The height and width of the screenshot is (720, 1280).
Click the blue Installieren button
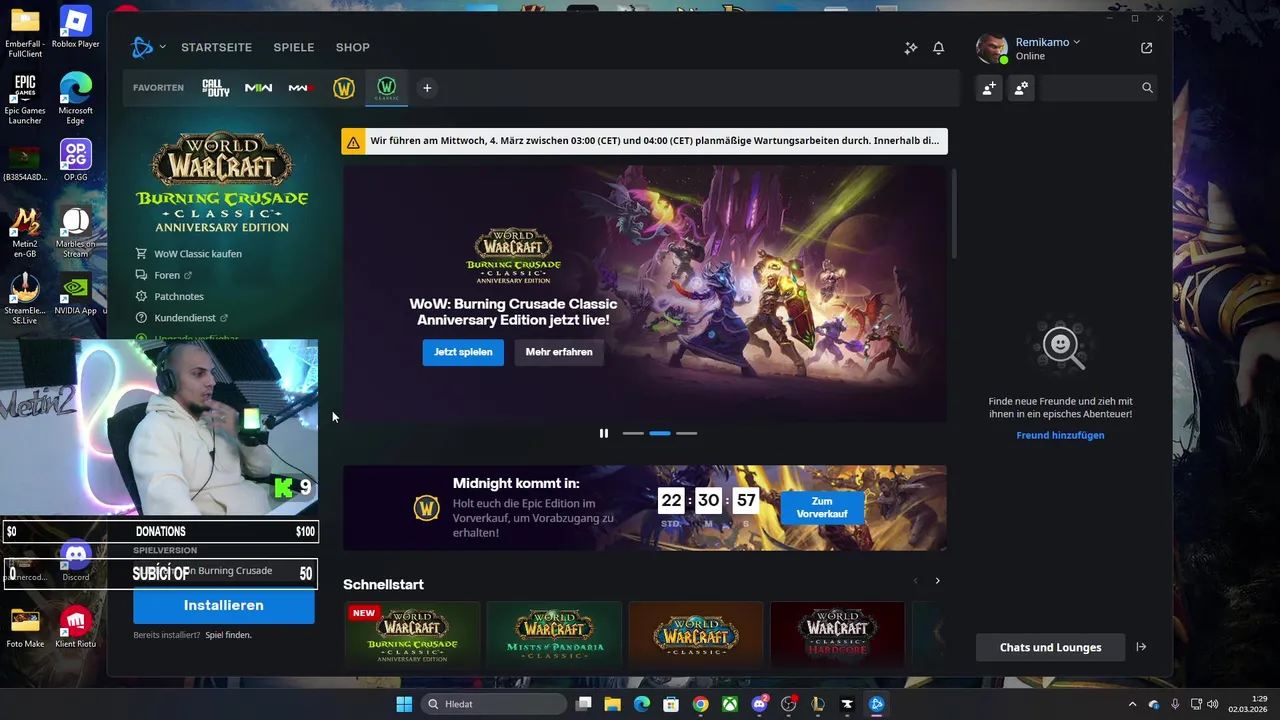click(224, 606)
